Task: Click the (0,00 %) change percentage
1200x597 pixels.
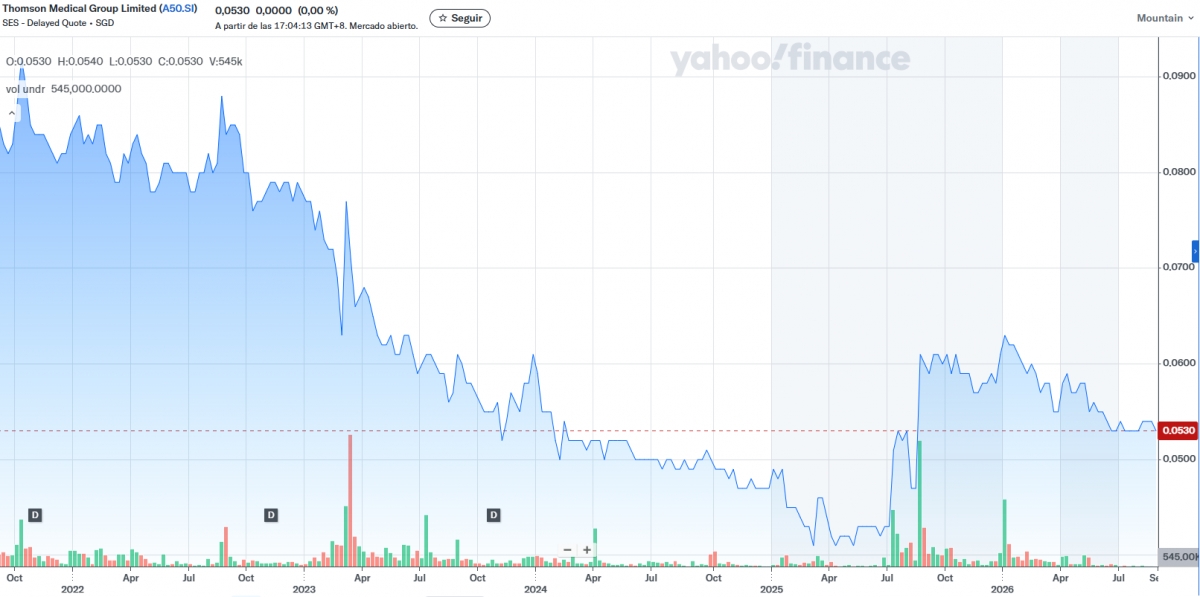Action: point(319,9)
